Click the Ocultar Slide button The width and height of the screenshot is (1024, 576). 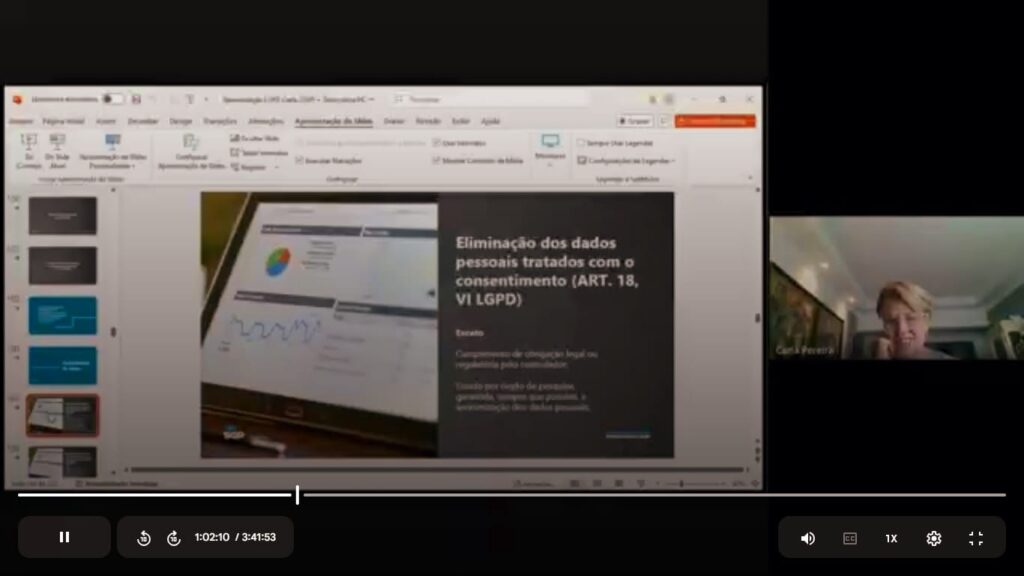coord(255,138)
